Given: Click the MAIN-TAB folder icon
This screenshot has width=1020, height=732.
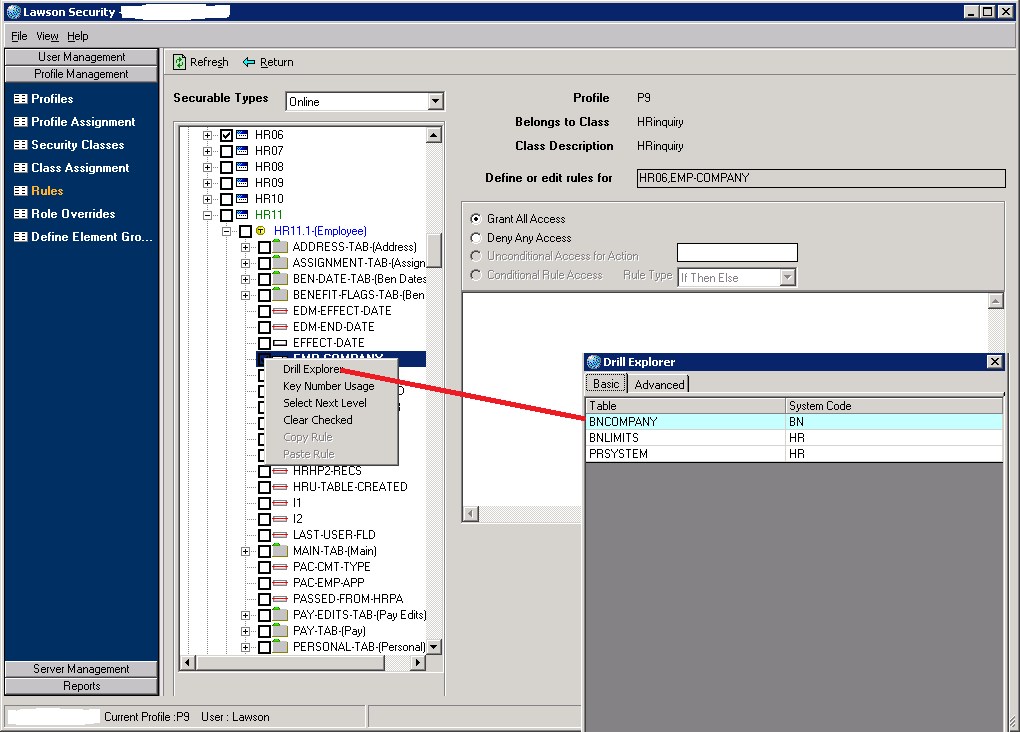Looking at the screenshot, I should coord(280,550).
